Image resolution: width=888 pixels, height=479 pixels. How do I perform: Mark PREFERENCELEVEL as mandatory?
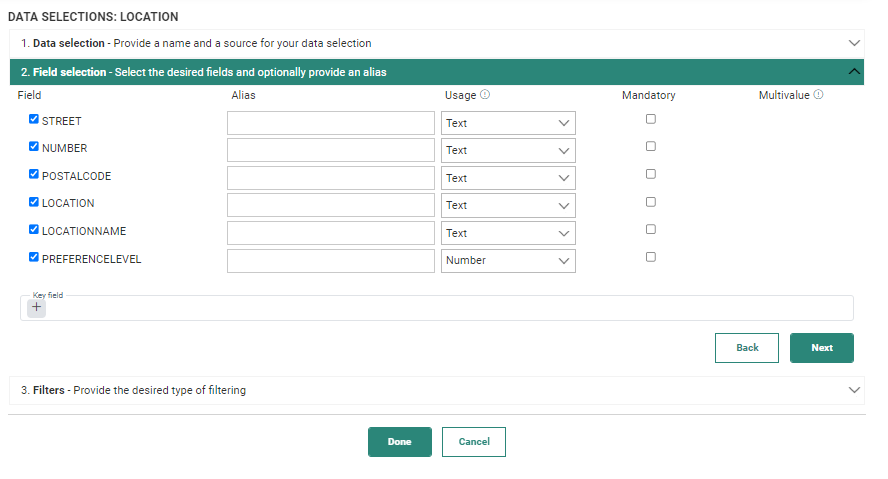click(651, 257)
